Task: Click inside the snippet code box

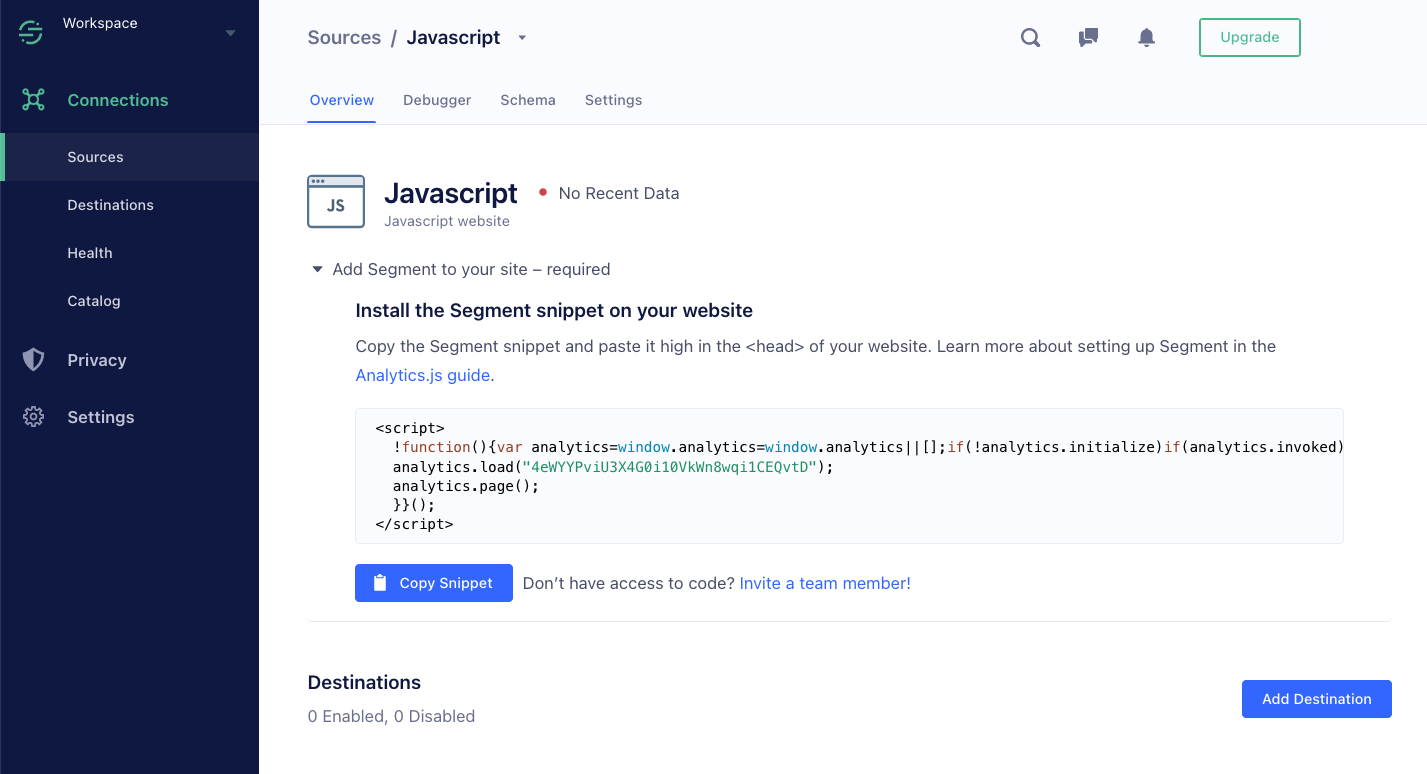Action: [849, 476]
